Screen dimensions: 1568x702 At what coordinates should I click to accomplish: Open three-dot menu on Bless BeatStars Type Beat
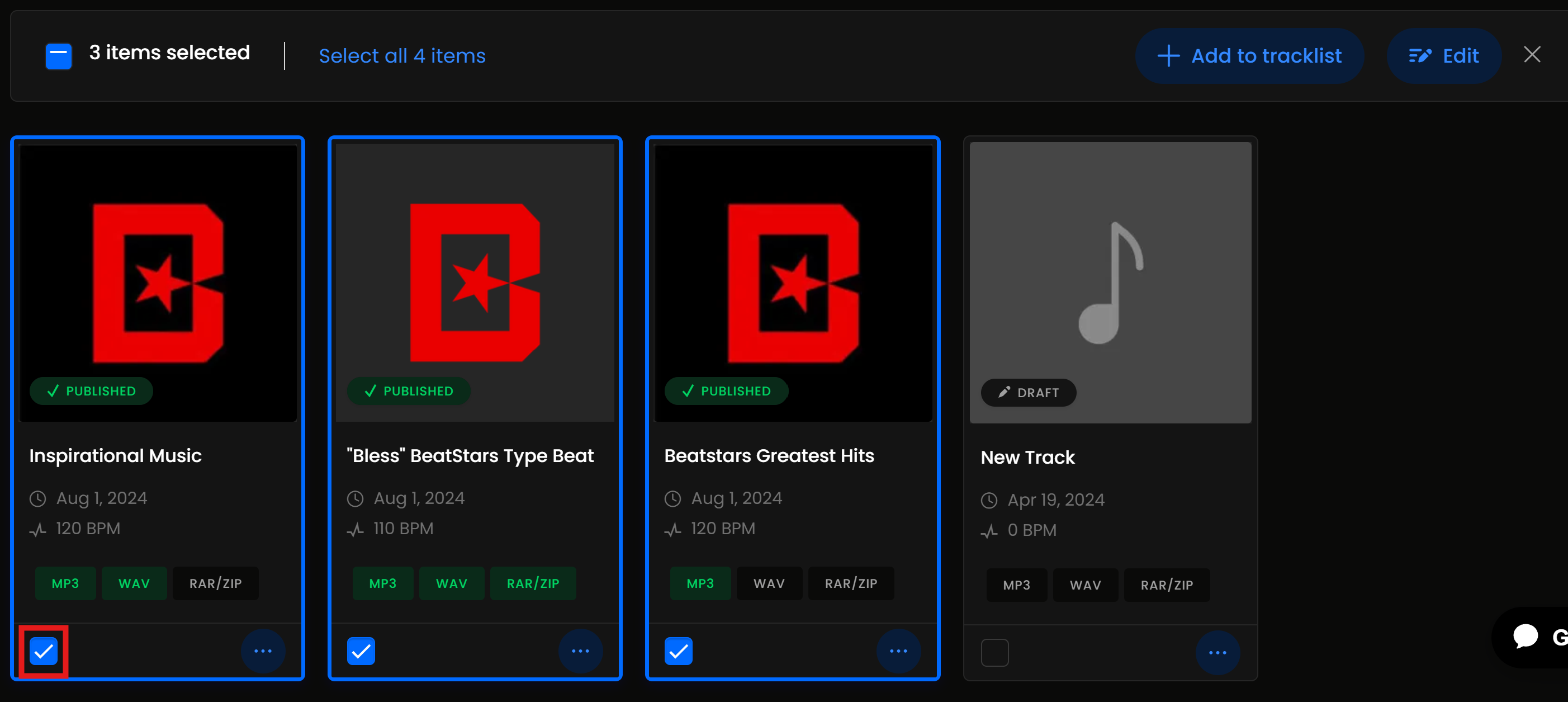pyautogui.click(x=580, y=651)
